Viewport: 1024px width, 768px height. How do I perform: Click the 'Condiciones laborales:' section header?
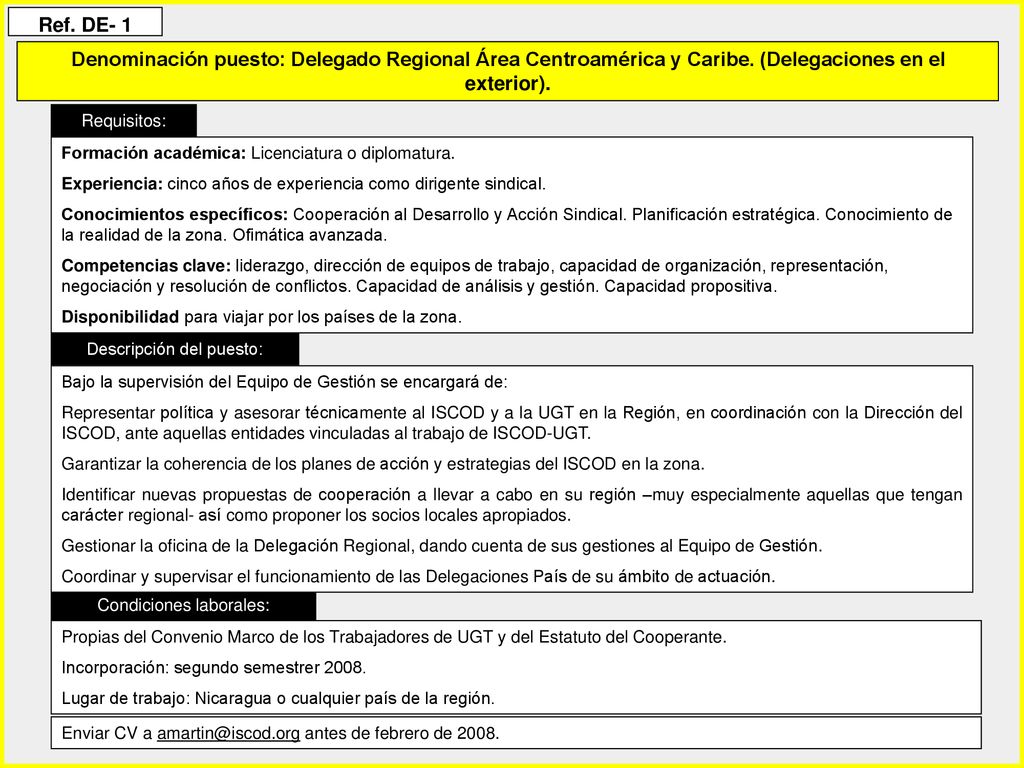pos(184,605)
